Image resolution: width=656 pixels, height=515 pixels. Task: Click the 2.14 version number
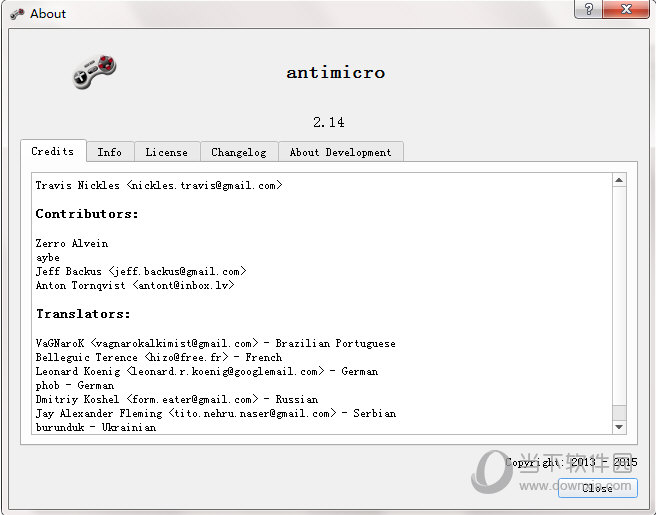point(329,122)
